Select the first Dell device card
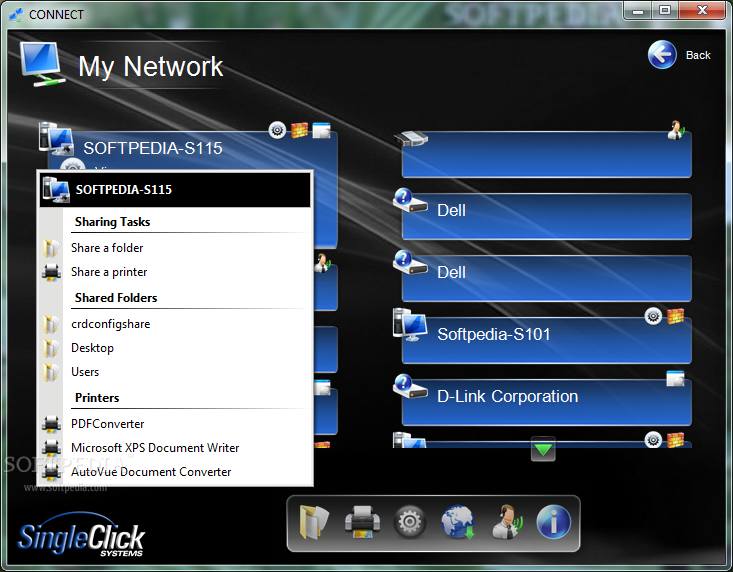The image size is (733, 572). tap(546, 216)
